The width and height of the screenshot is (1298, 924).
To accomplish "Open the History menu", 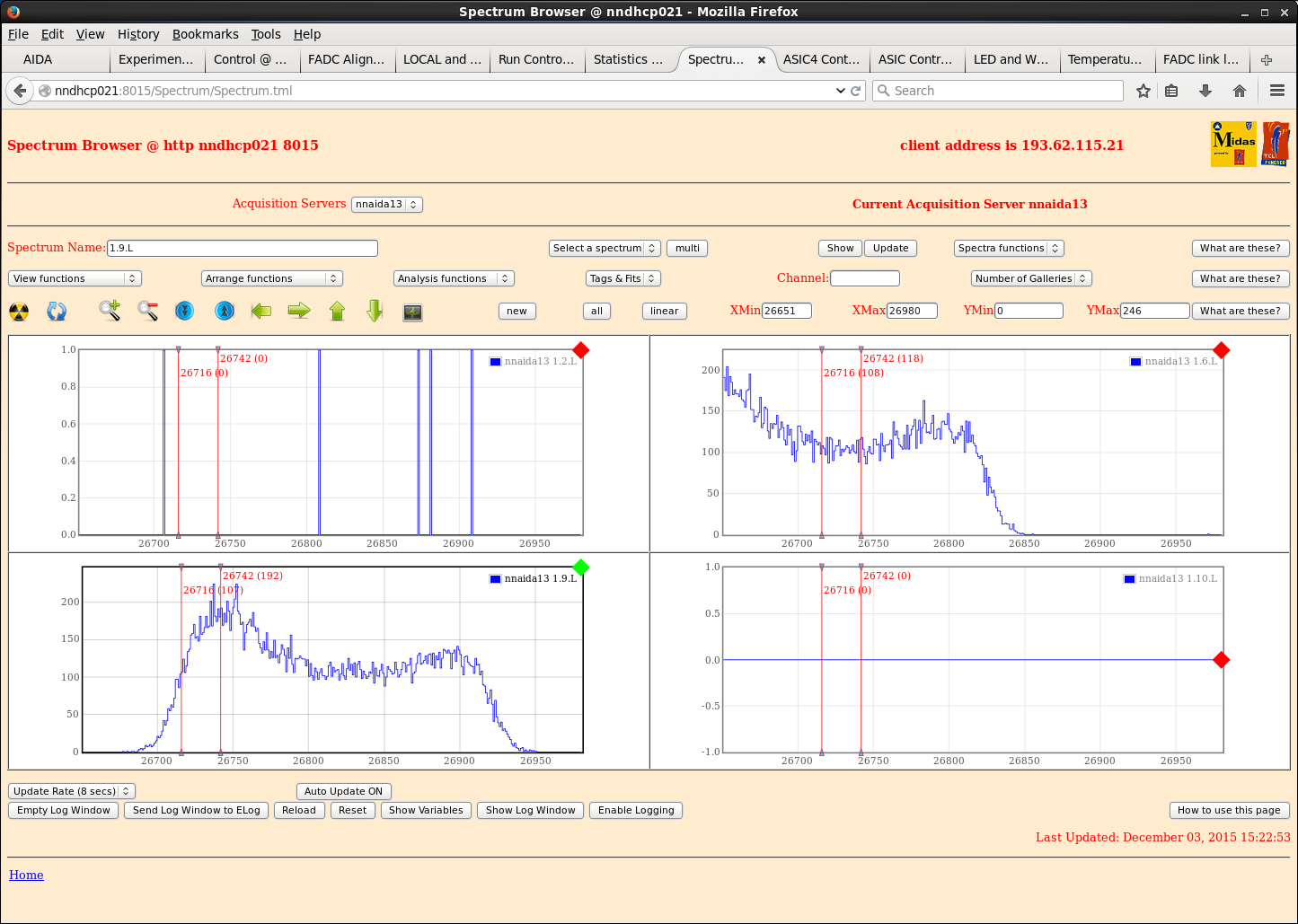I will point(138,34).
